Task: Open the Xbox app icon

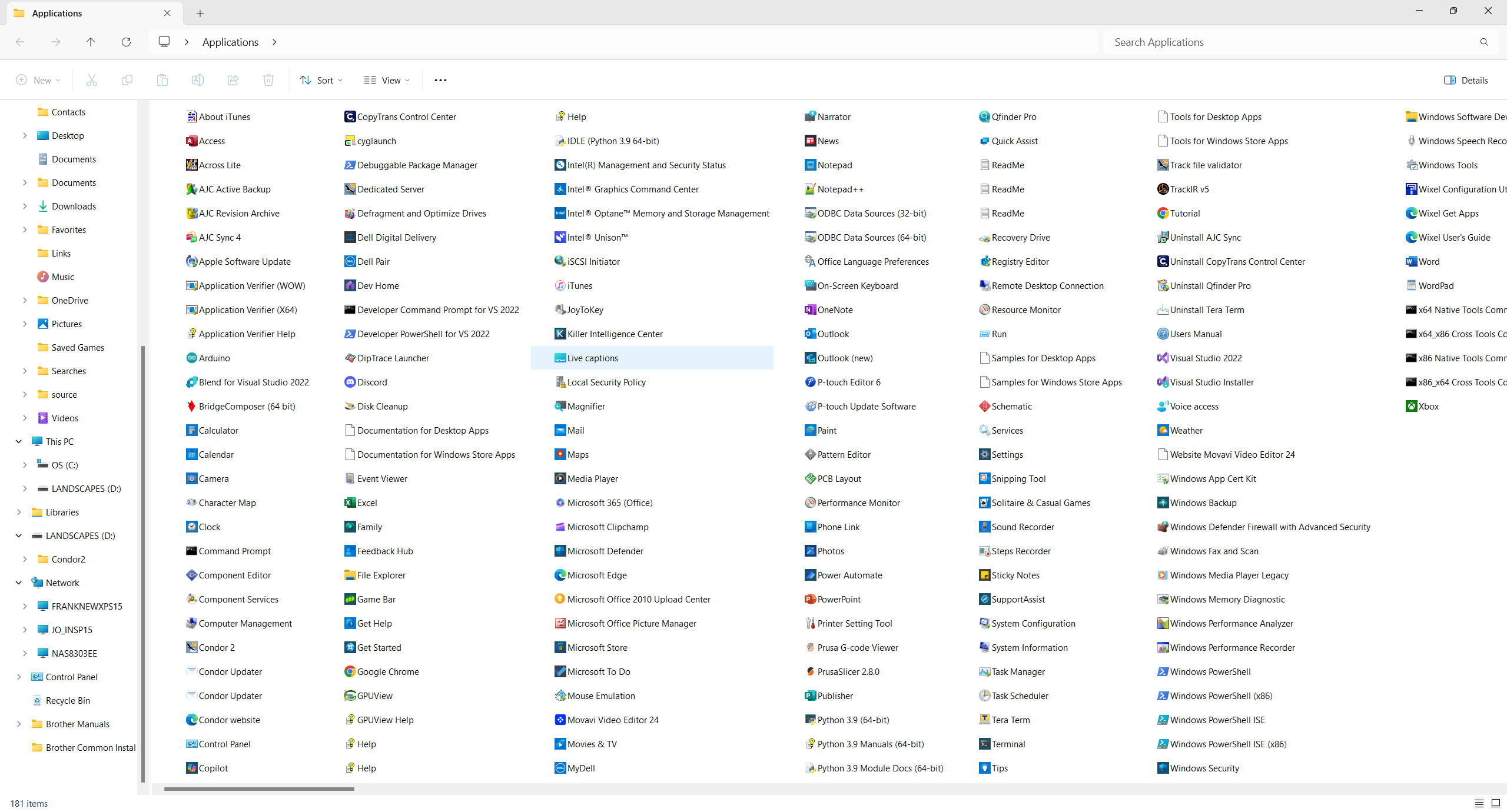Action: (1411, 406)
